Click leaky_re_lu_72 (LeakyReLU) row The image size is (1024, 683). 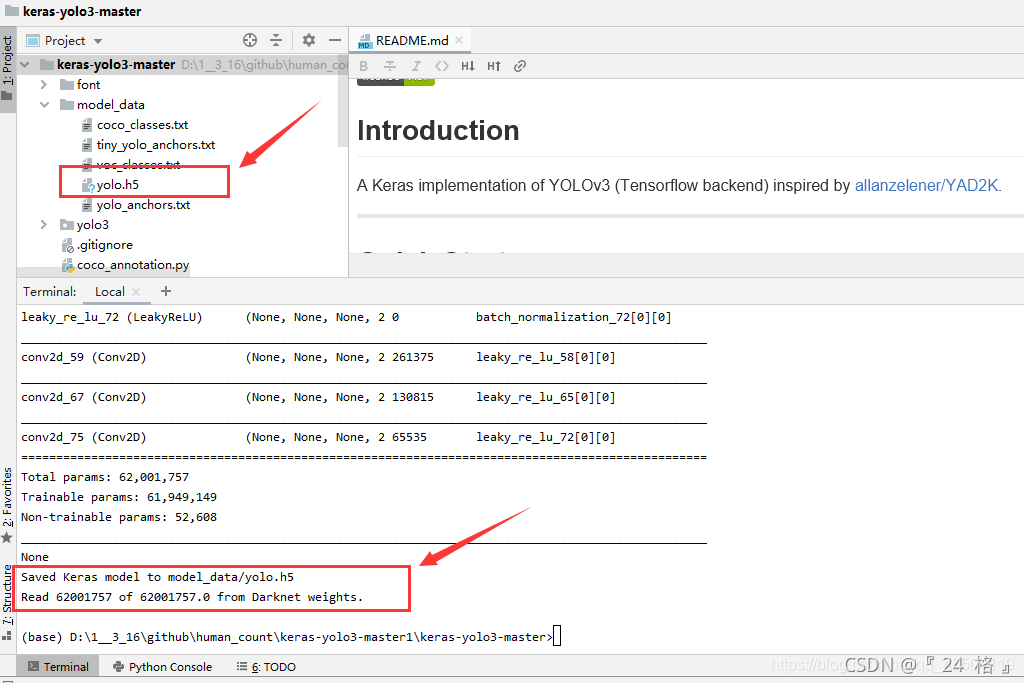click(346, 317)
